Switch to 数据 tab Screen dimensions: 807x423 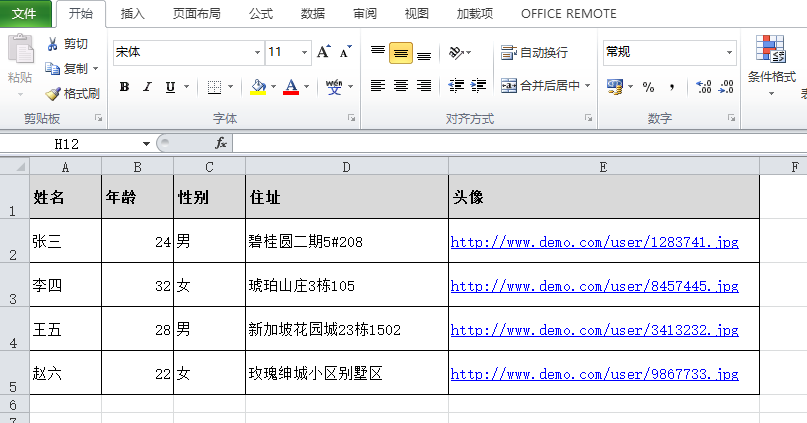click(313, 14)
